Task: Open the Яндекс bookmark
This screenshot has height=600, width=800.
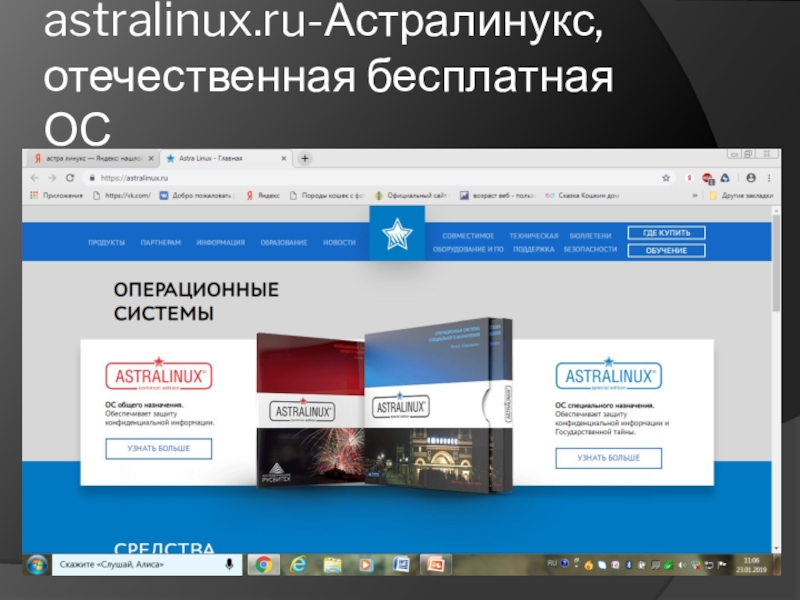Action: click(263, 195)
